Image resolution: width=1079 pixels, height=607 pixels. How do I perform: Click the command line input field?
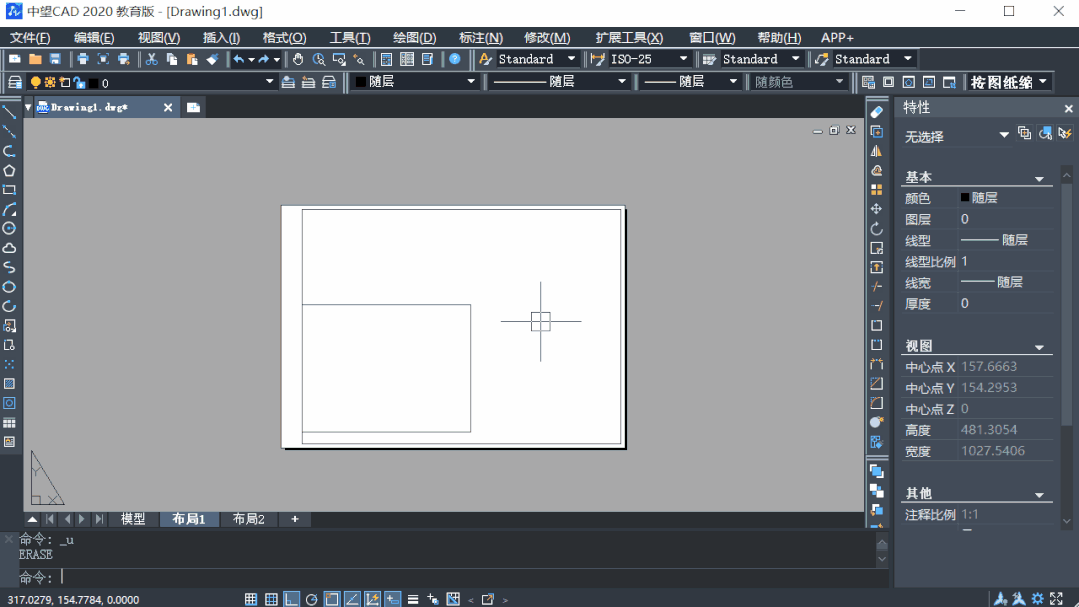point(468,577)
